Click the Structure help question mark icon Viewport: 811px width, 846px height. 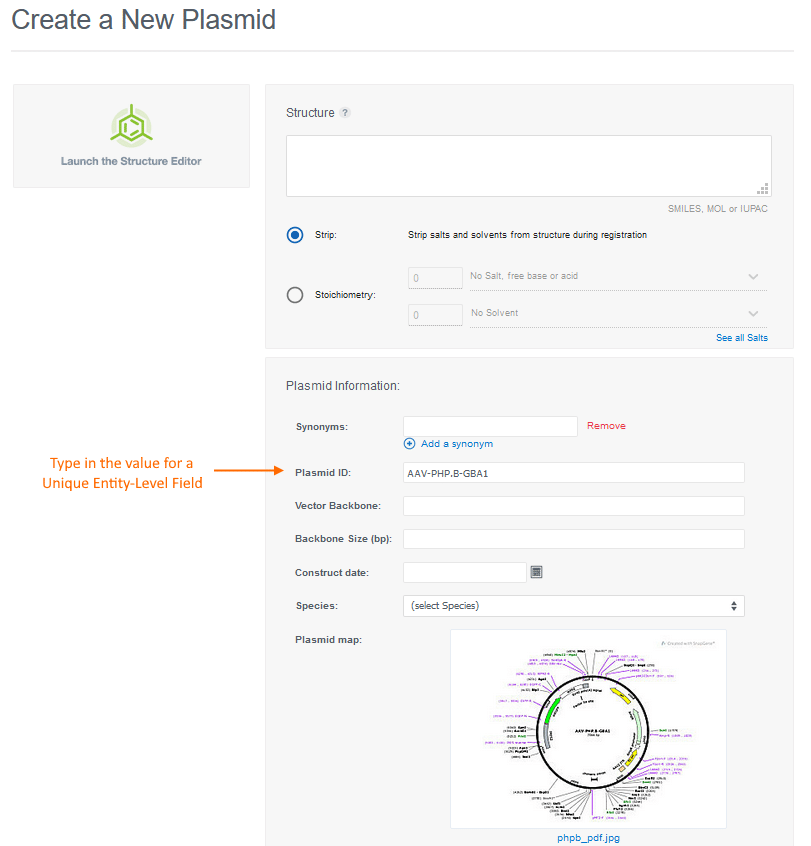345,113
